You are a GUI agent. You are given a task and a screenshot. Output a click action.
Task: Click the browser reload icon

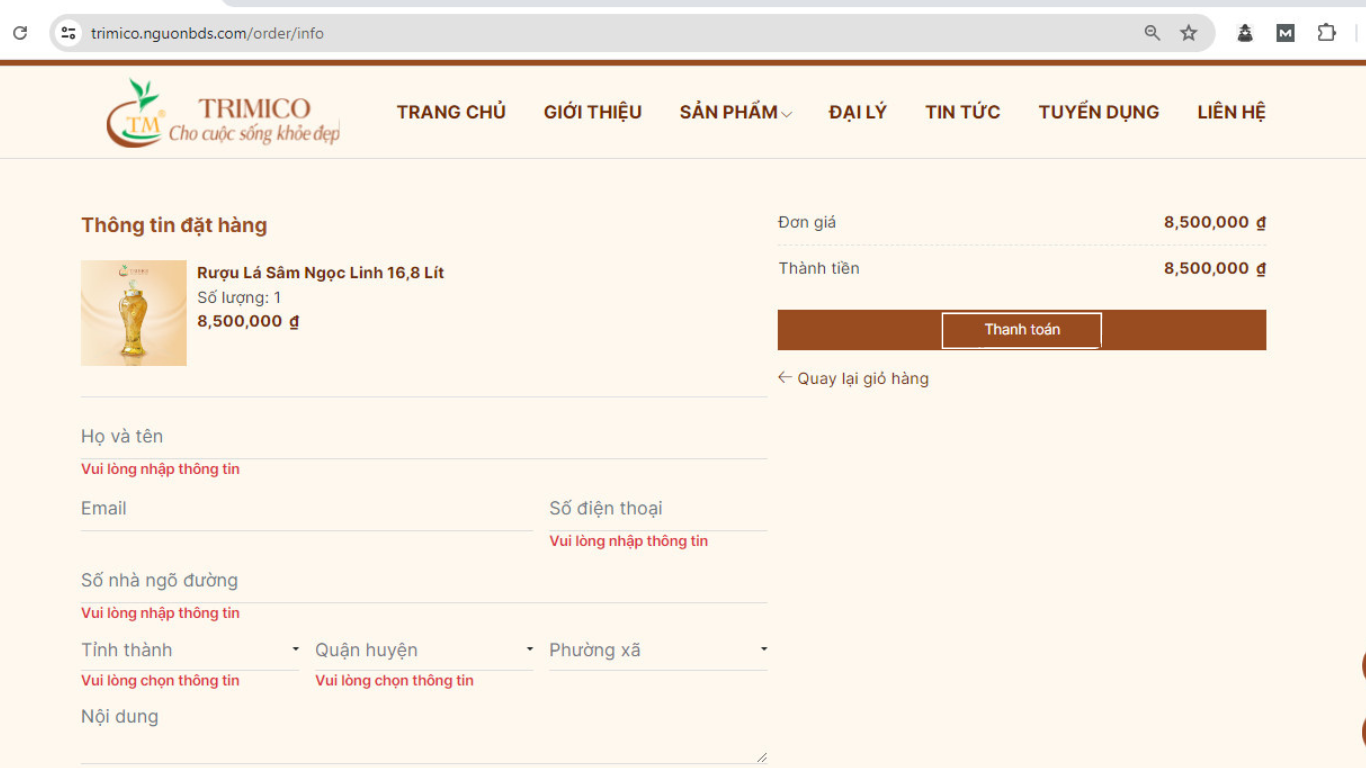(x=20, y=33)
